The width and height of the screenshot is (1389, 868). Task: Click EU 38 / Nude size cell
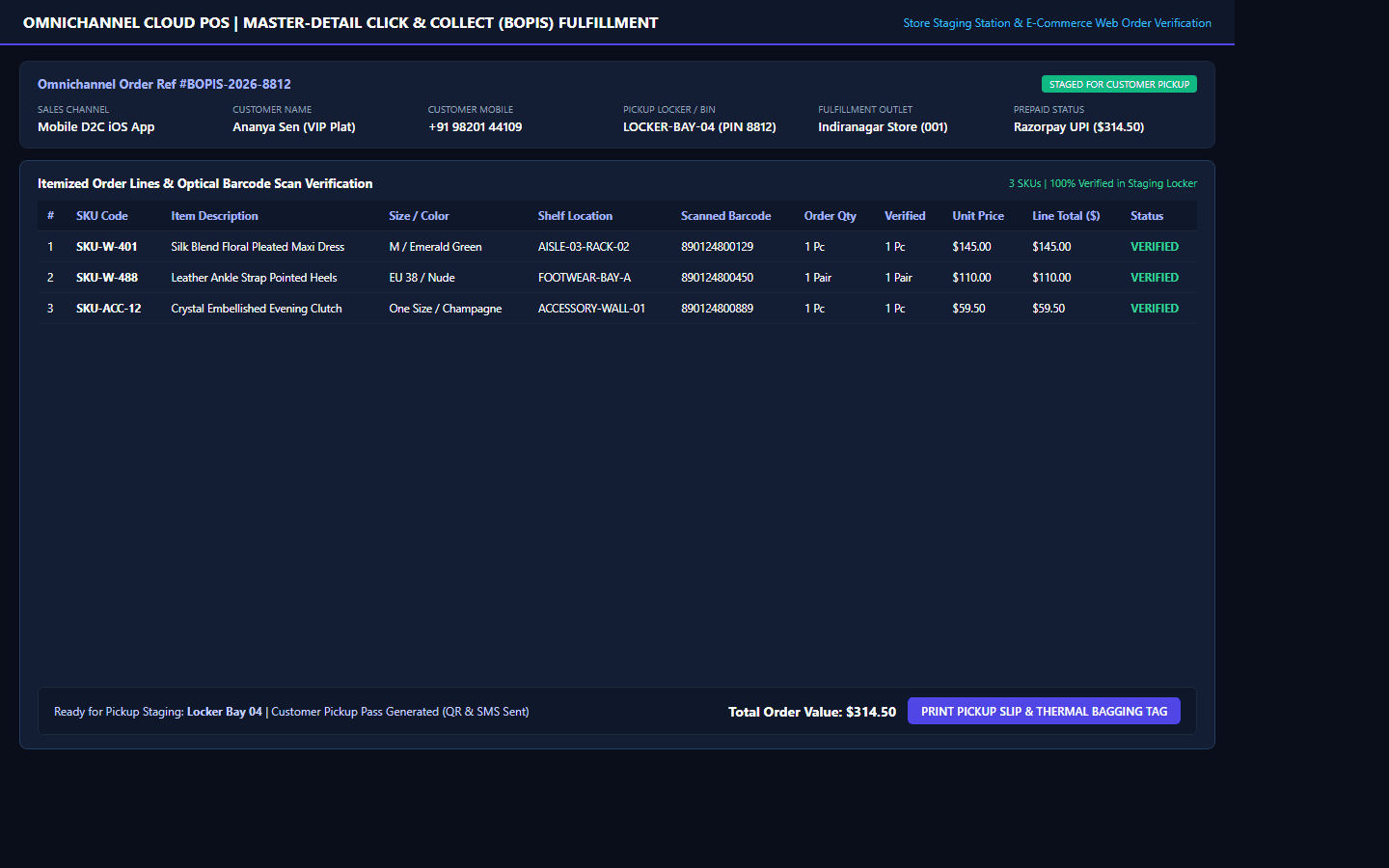422,278
